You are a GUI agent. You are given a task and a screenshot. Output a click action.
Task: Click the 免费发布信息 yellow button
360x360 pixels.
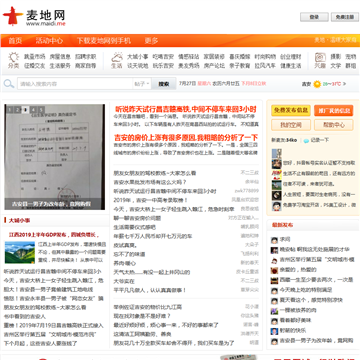(291, 110)
